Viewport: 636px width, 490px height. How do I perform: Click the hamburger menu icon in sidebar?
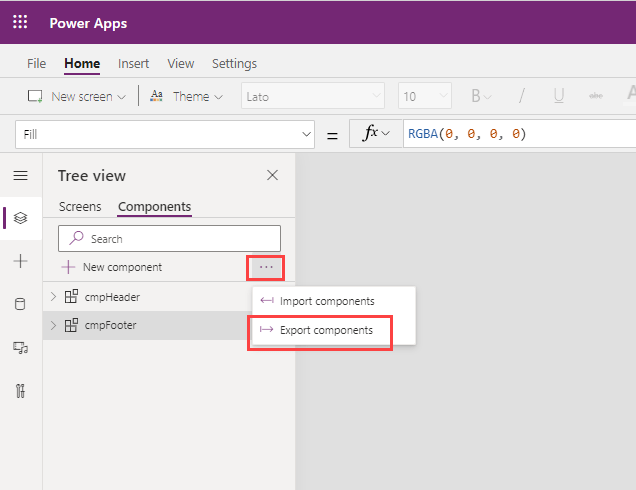pos(20,176)
